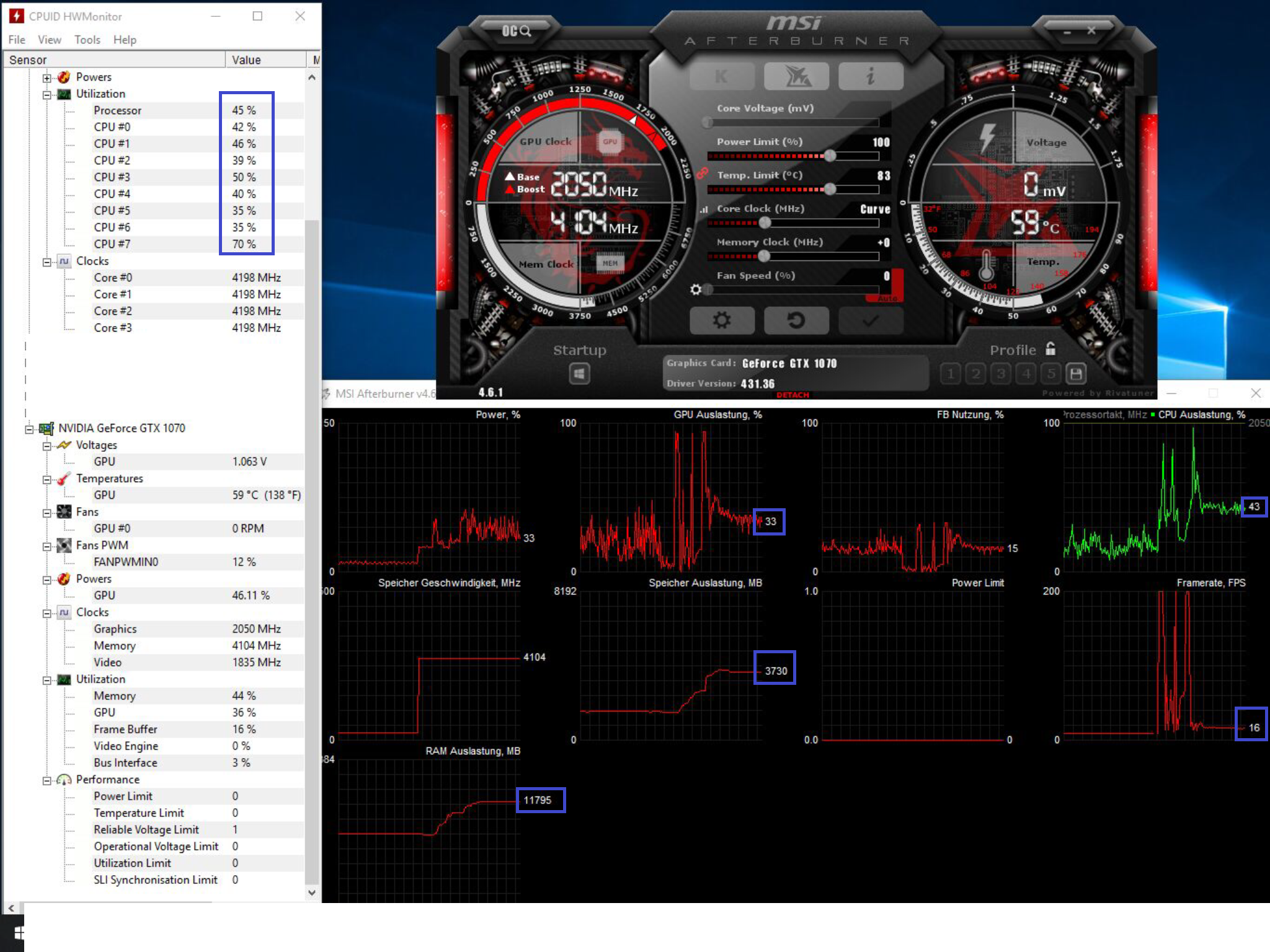Toggle the Windows startup button

coord(579,374)
